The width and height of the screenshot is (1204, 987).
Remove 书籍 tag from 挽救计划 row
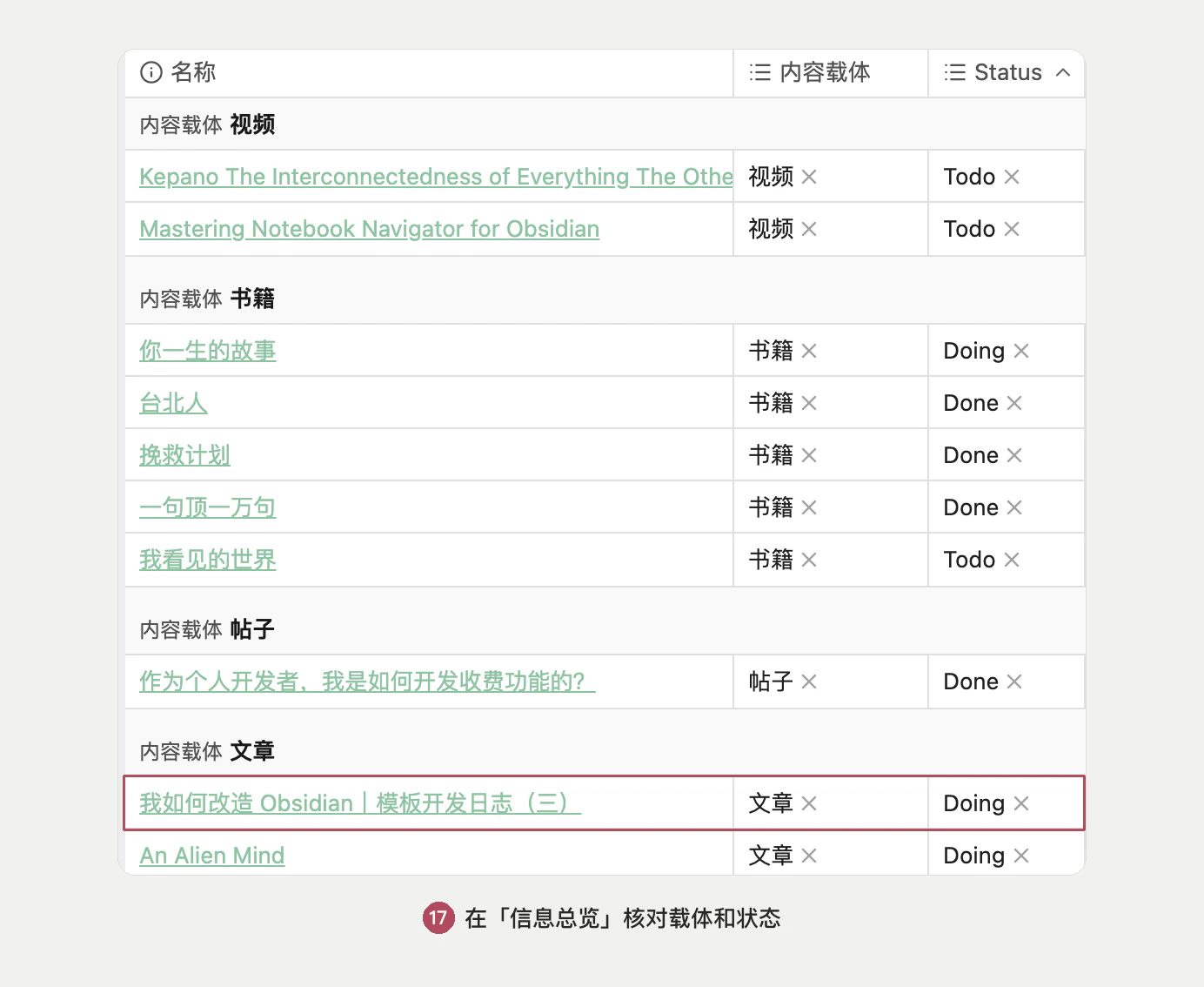pos(809,455)
